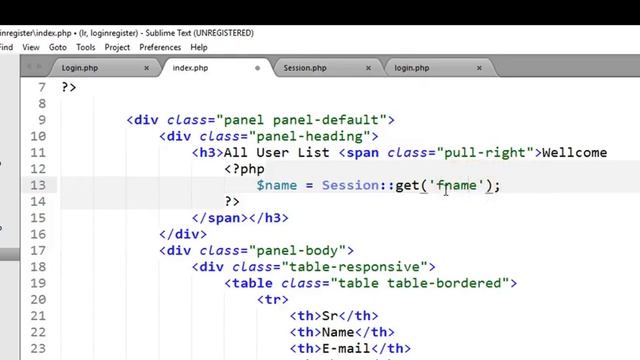Image resolution: width=640 pixels, height=360 pixels.
Task: Click on the $name variable
Action: click(x=277, y=185)
